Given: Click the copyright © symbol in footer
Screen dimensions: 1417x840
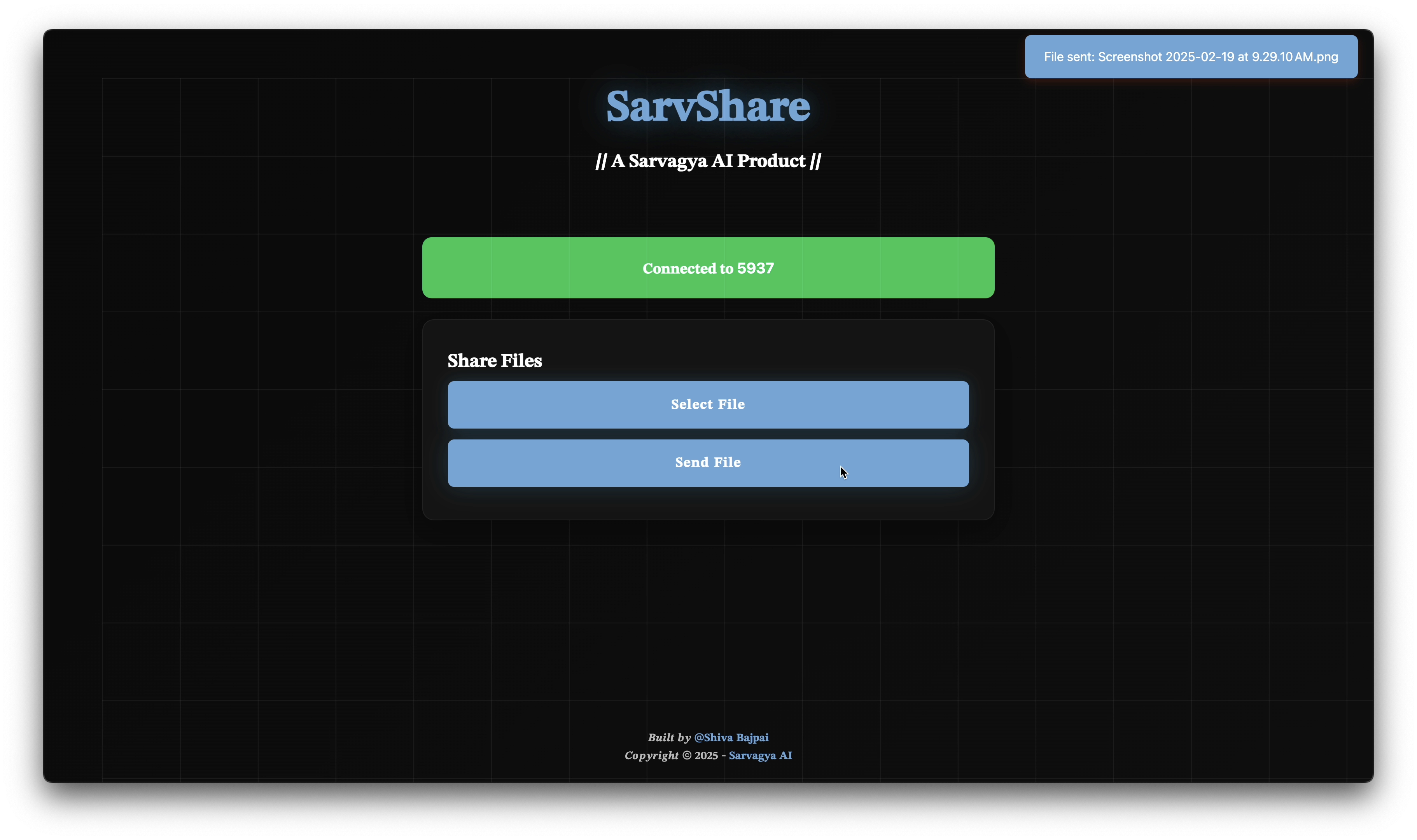Looking at the screenshot, I should tap(686, 756).
